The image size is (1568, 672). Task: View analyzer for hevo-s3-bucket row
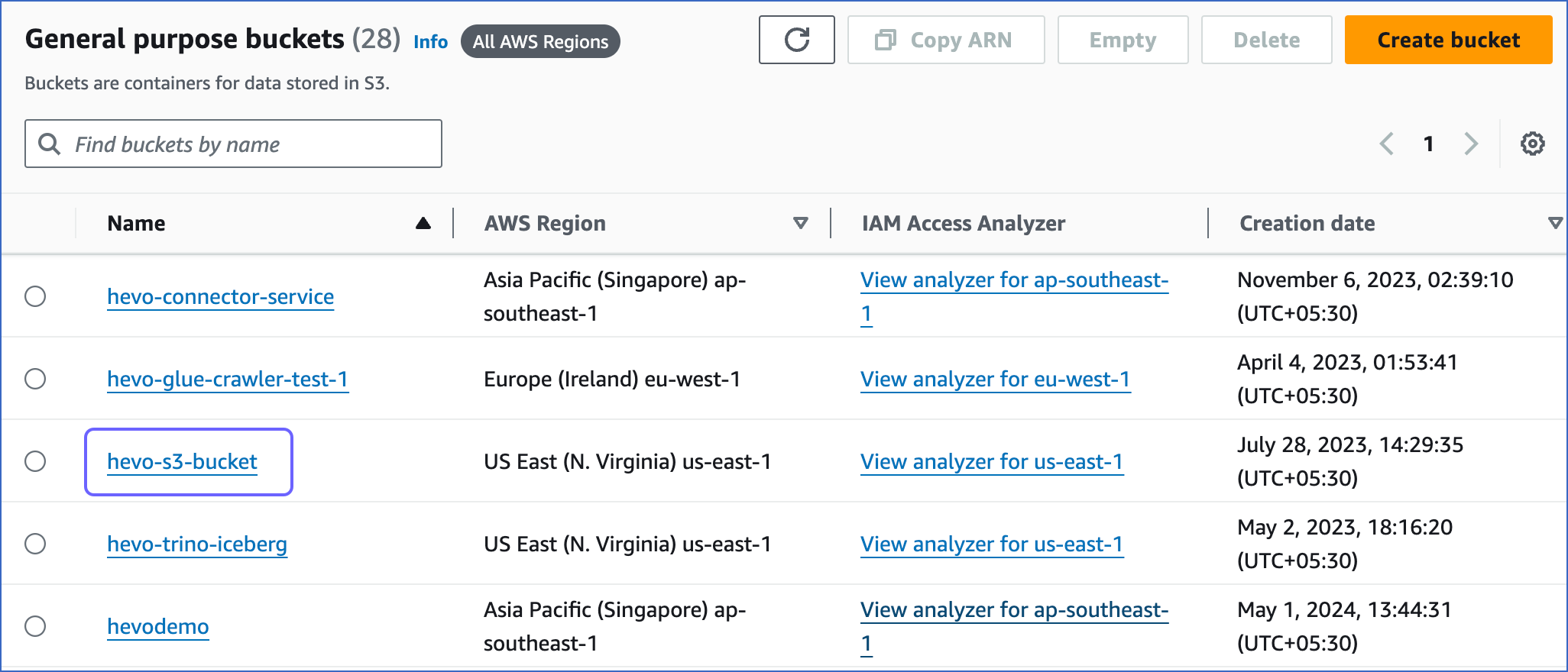click(992, 461)
